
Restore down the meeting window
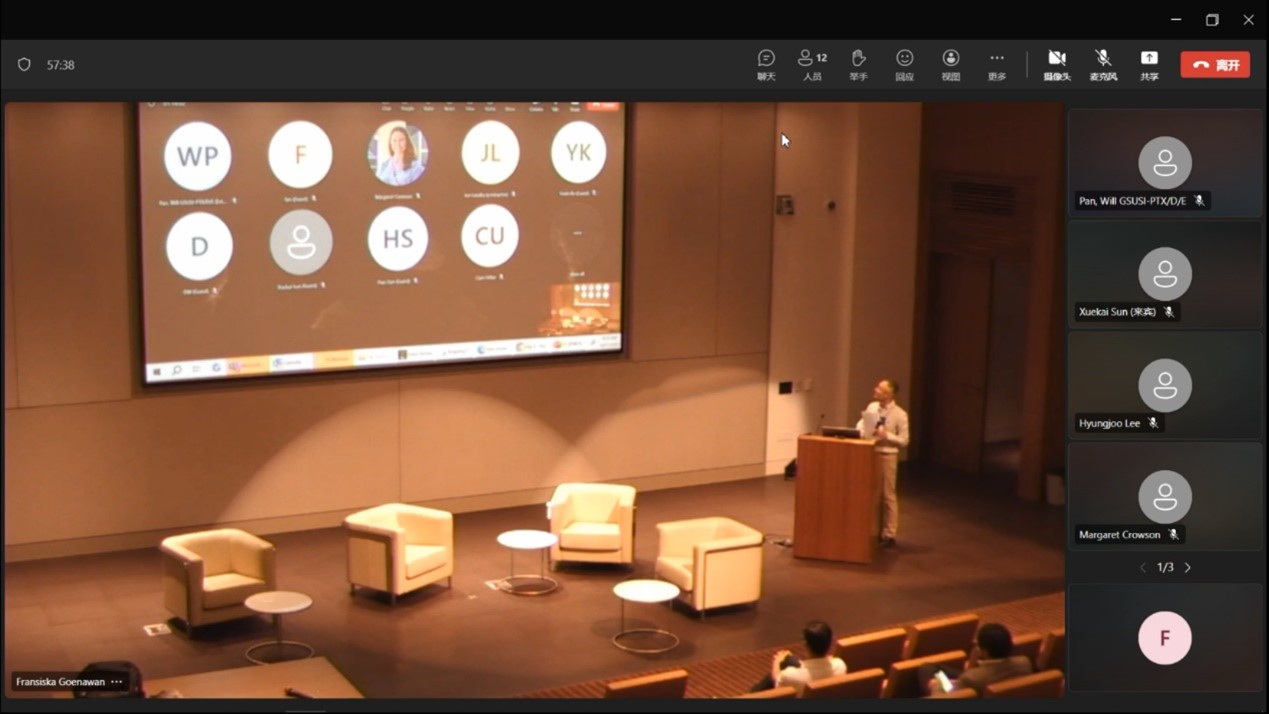click(x=1212, y=20)
